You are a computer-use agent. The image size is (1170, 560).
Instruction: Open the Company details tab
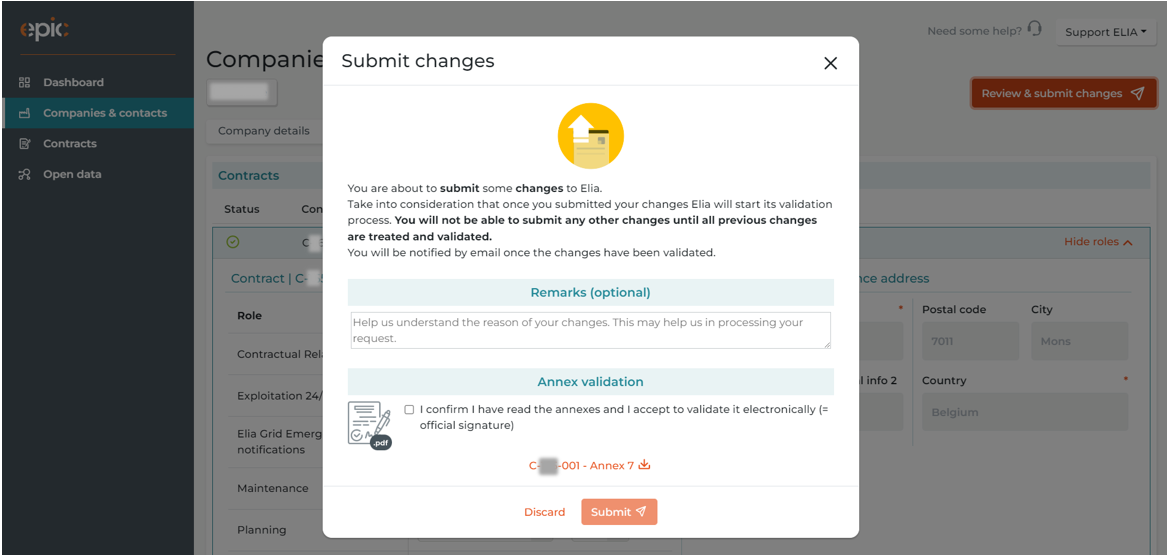[x=263, y=131]
